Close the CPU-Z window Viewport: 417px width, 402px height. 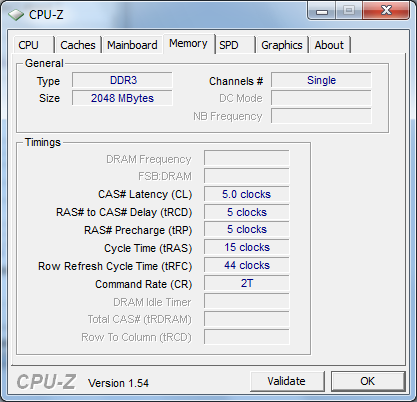pyautogui.click(x=386, y=10)
